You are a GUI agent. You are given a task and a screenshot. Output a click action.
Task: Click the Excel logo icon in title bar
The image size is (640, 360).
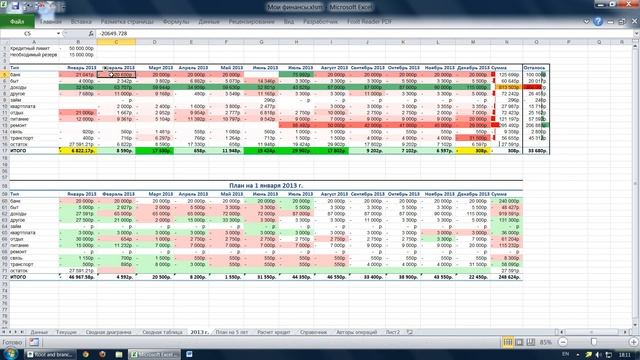click(x=3, y=5)
